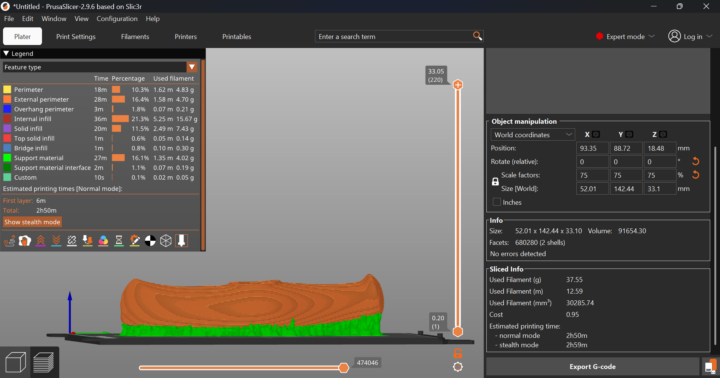
Task: Switch to 3D editor view cube icon
Action: tap(15, 362)
